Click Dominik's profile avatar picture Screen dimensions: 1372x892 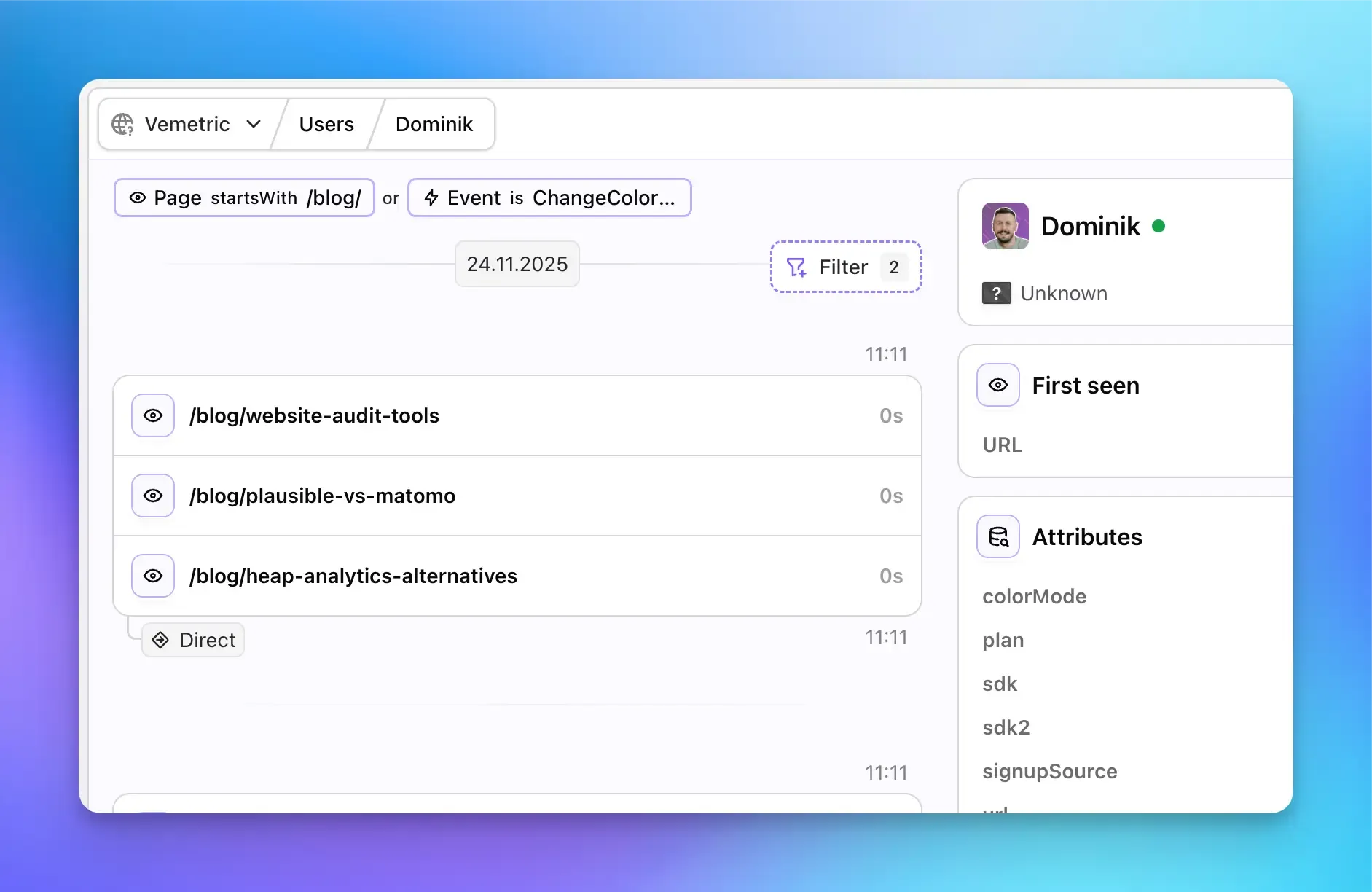coord(1006,226)
